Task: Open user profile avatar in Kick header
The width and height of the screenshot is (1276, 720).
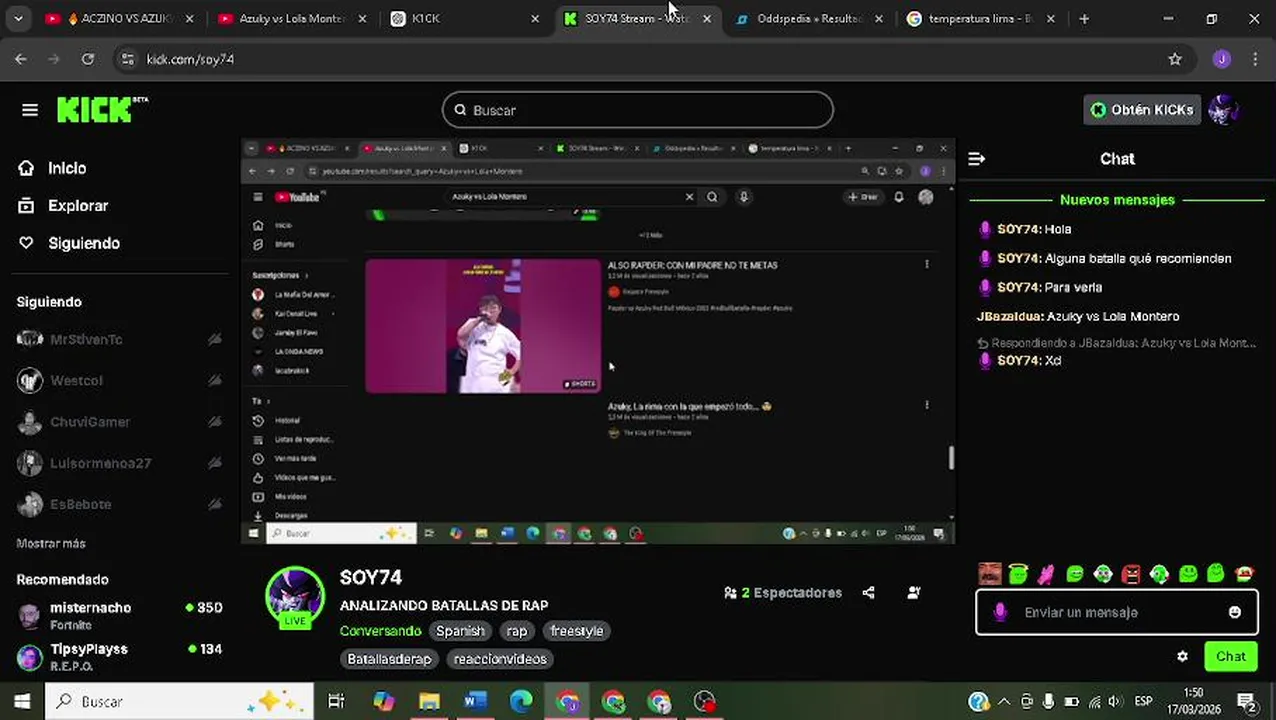Action: (x=1224, y=110)
